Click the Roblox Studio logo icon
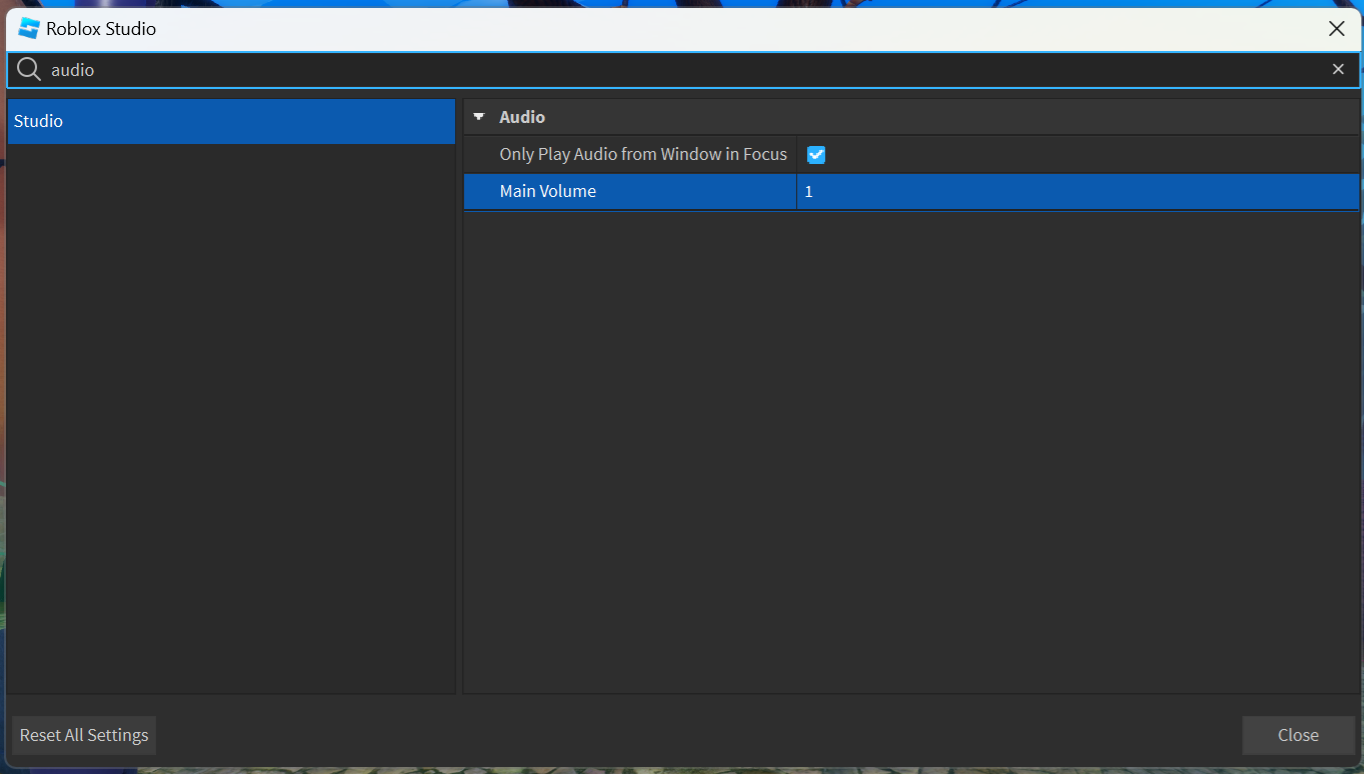This screenshot has width=1364, height=774. pyautogui.click(x=29, y=28)
